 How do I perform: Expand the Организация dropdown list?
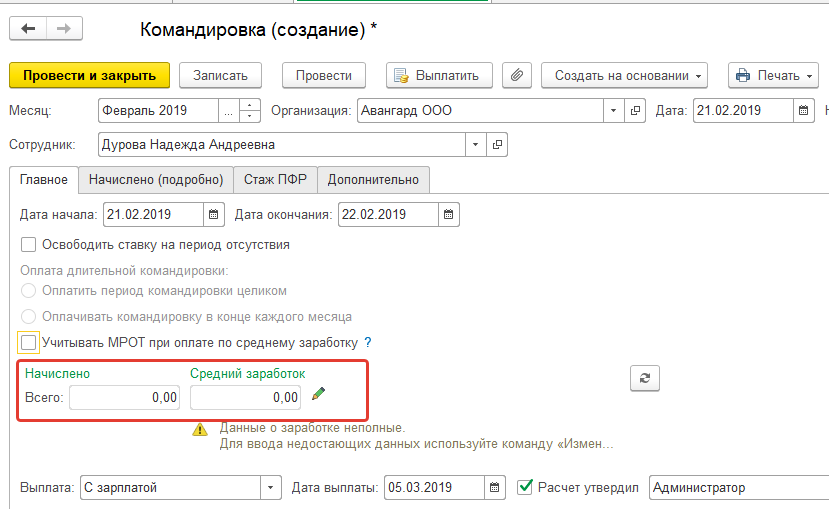click(613, 110)
